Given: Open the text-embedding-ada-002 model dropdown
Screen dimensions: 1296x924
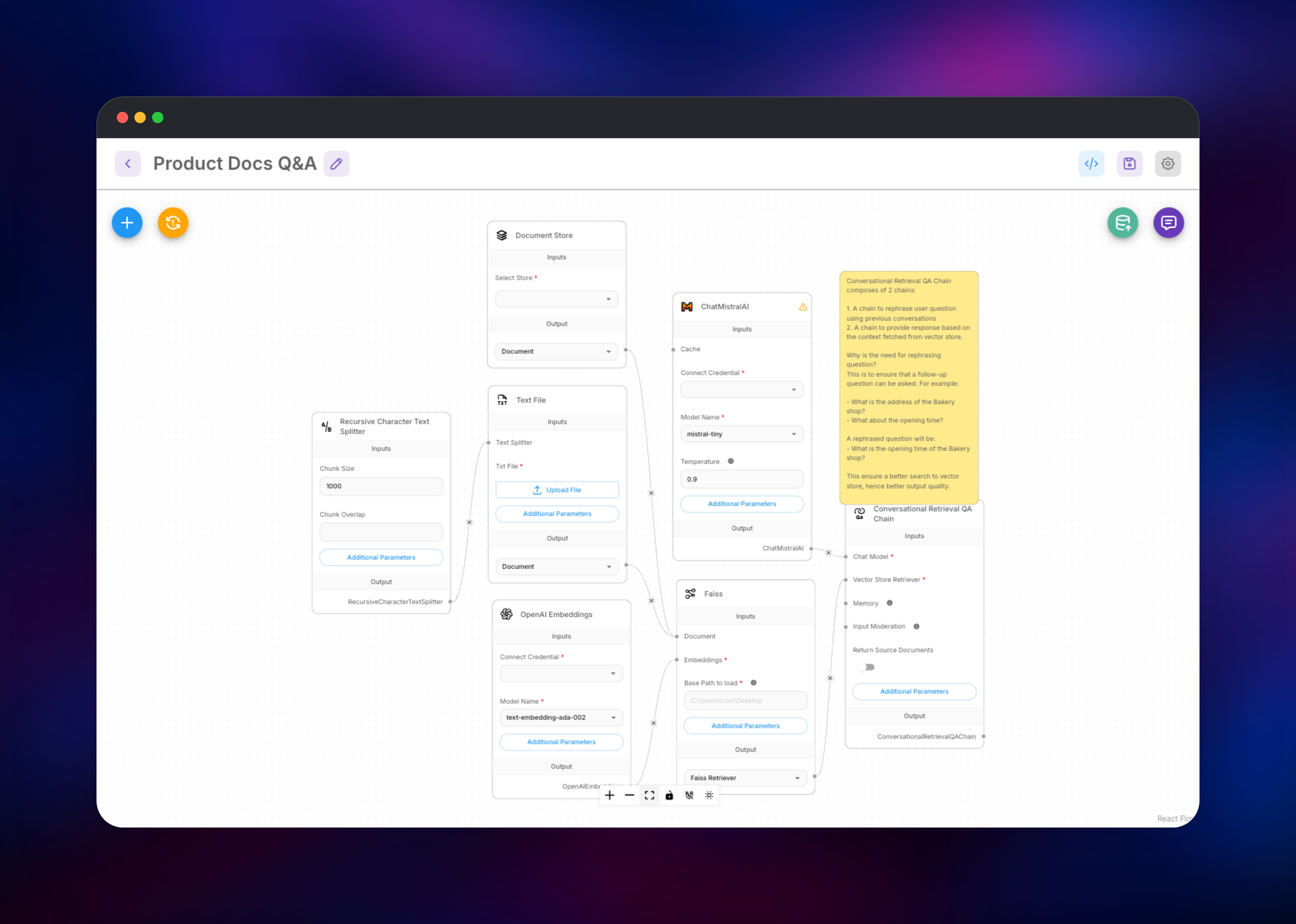Looking at the screenshot, I should (561, 718).
